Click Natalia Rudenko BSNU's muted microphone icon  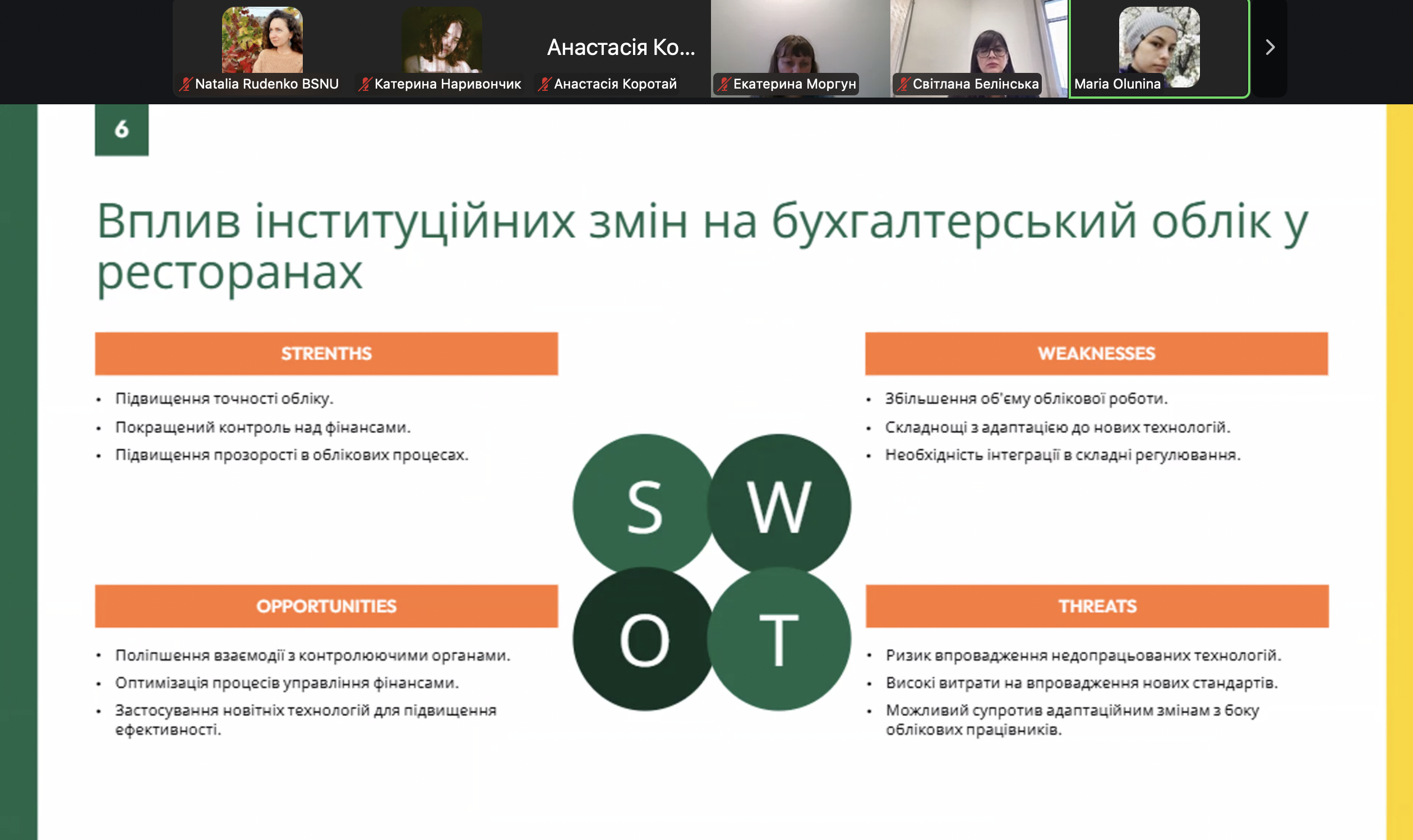click(185, 84)
